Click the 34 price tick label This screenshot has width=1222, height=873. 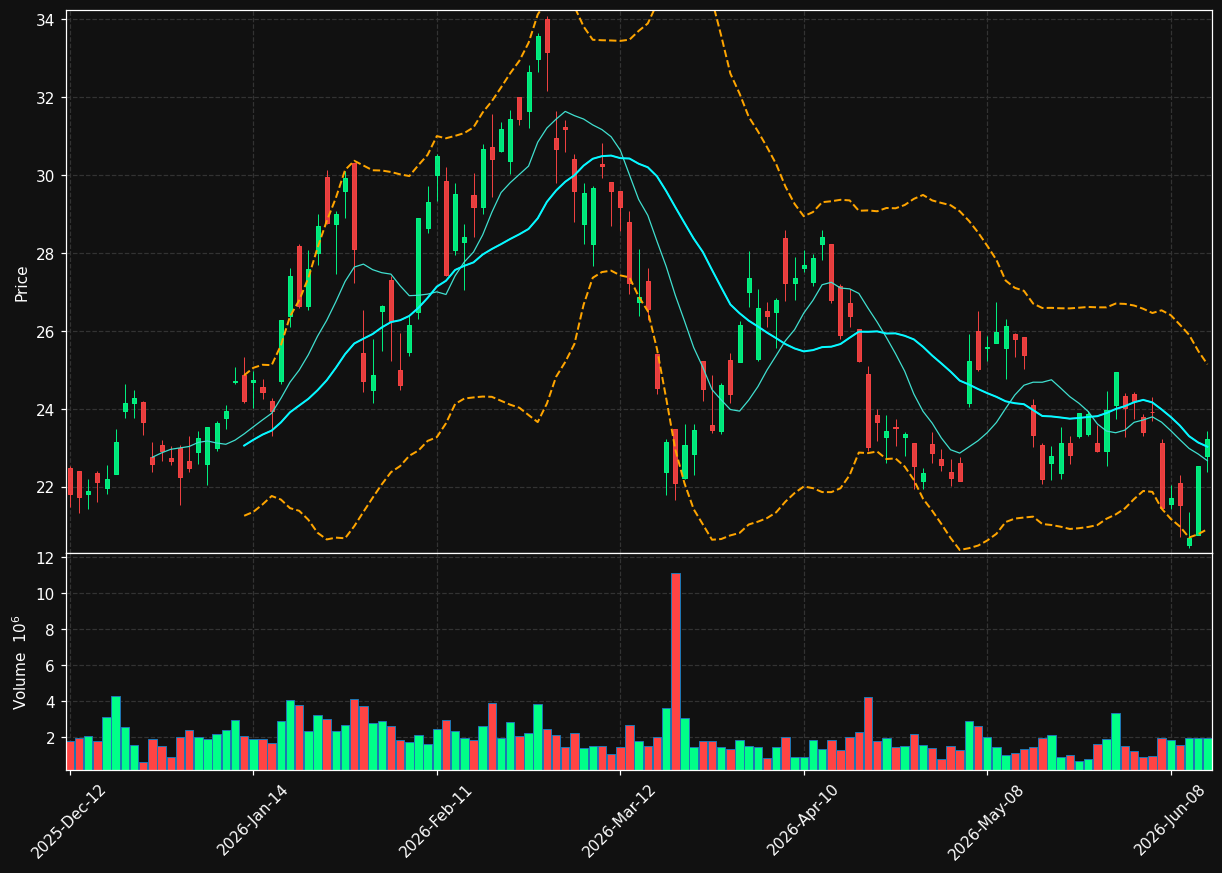point(48,19)
